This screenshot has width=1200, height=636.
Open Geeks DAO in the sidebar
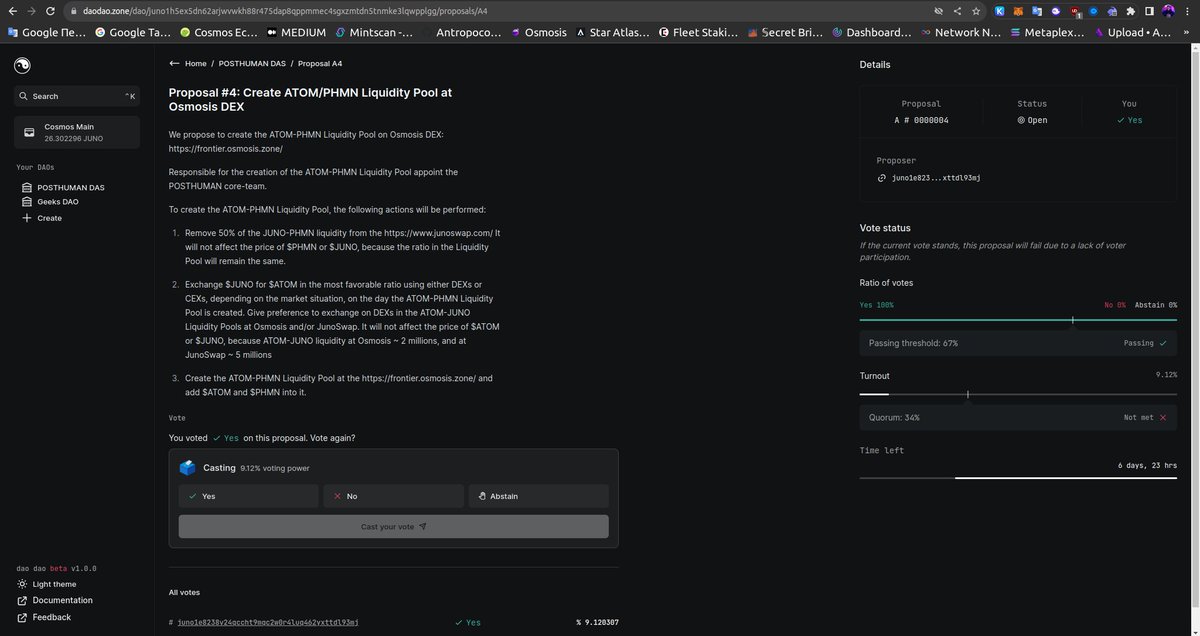coord(58,201)
